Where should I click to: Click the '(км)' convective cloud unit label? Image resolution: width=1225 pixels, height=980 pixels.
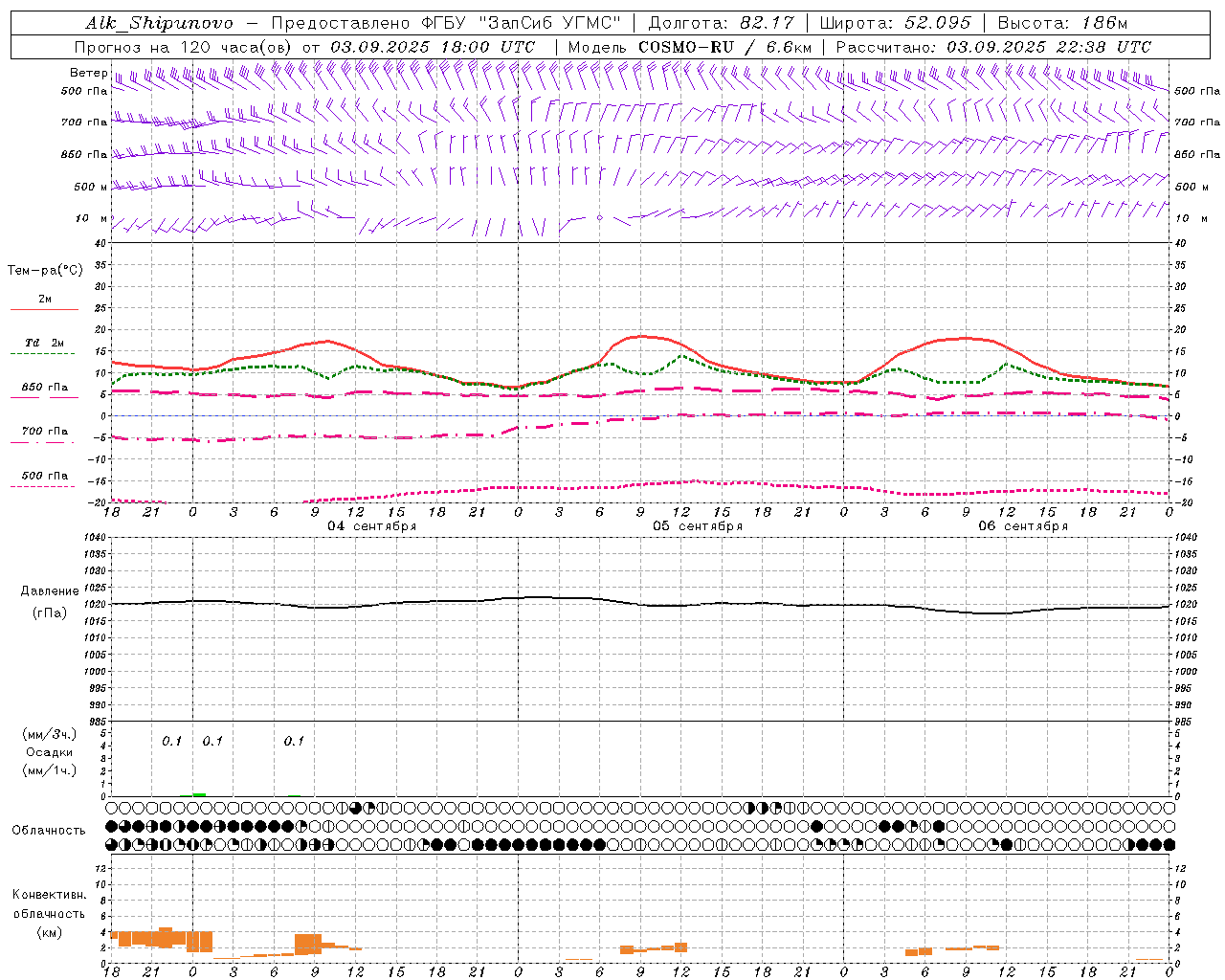click(x=50, y=932)
